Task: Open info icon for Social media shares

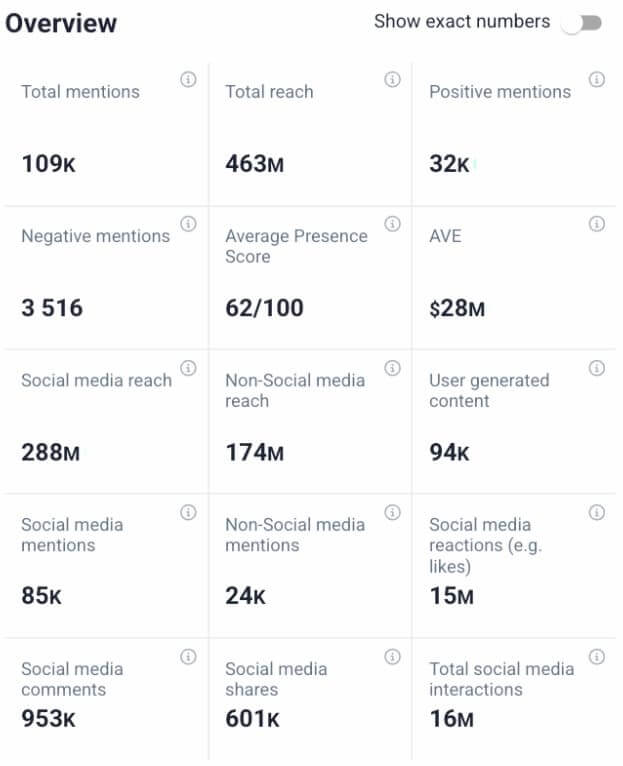Action: pyautogui.click(x=393, y=657)
